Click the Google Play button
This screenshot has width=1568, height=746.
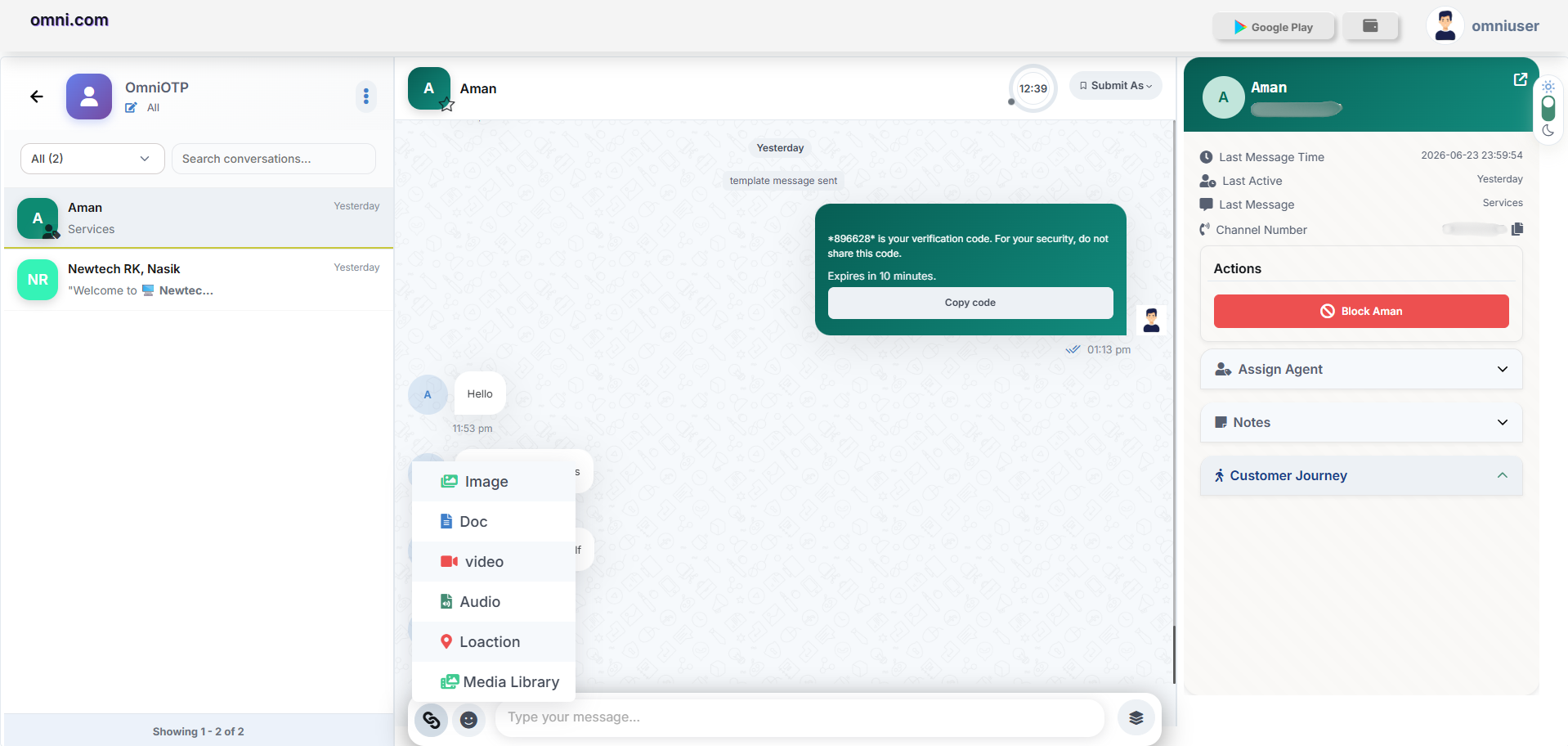pos(1273,27)
